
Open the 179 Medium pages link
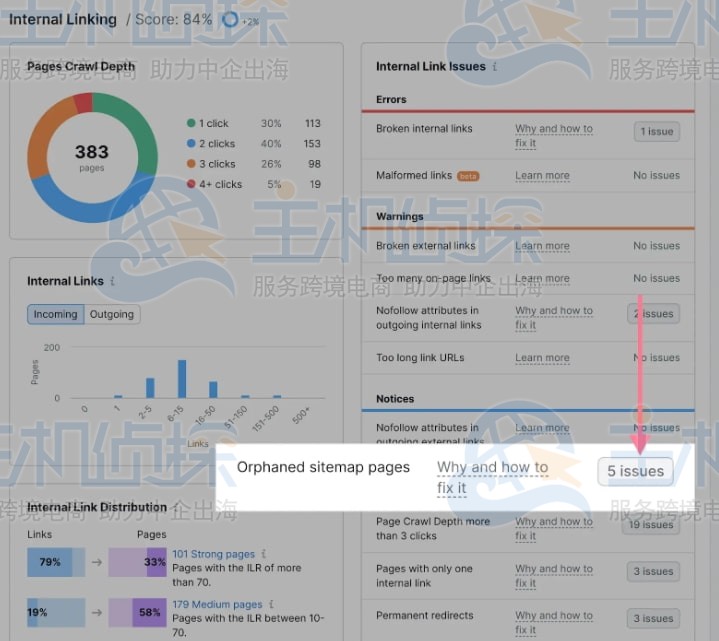[x=216, y=604]
